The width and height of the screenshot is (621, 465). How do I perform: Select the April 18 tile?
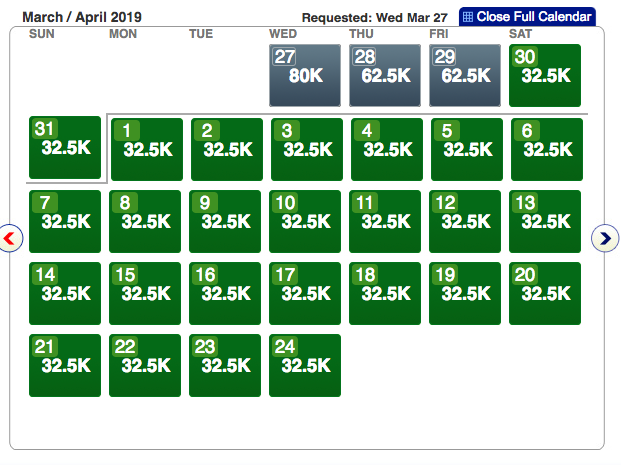pyautogui.click(x=385, y=293)
